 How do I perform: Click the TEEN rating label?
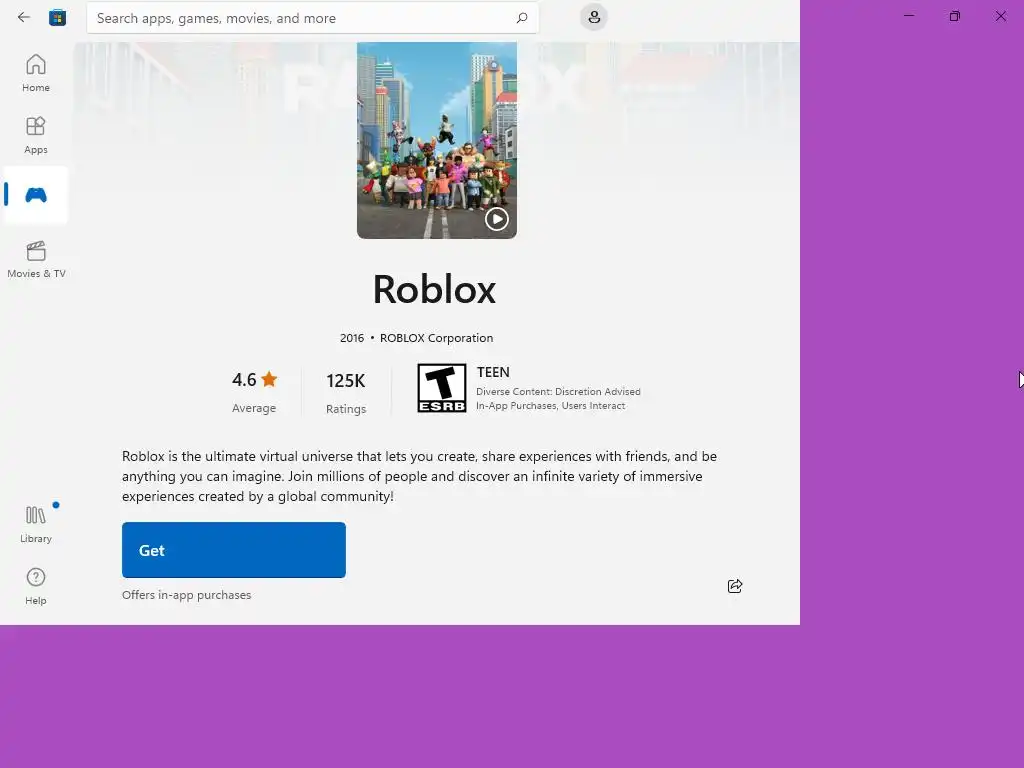[x=493, y=372]
